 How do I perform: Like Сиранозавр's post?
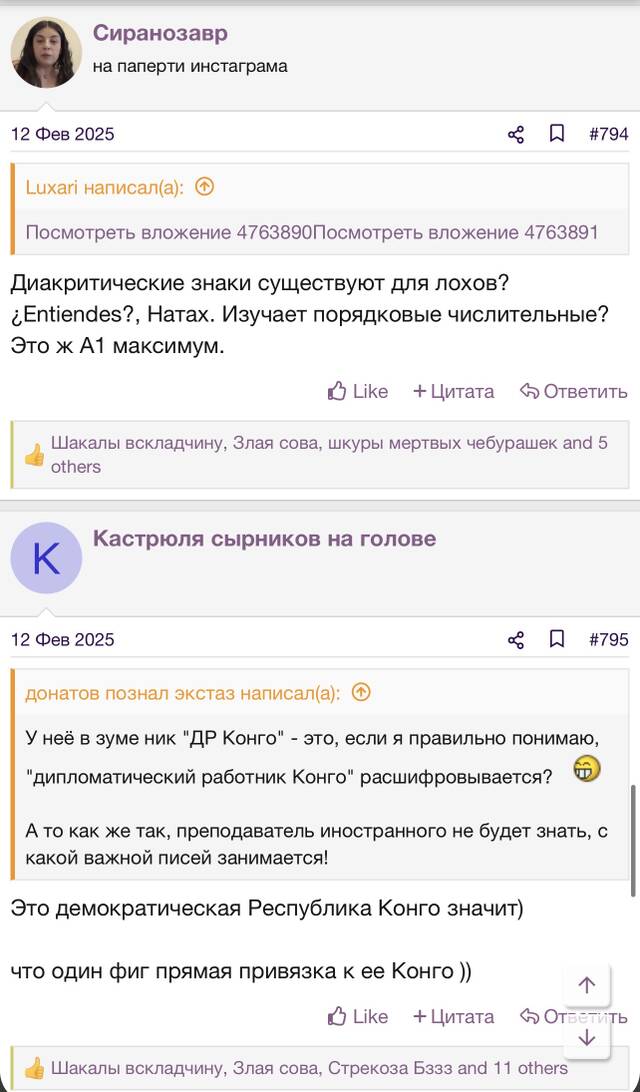358,392
